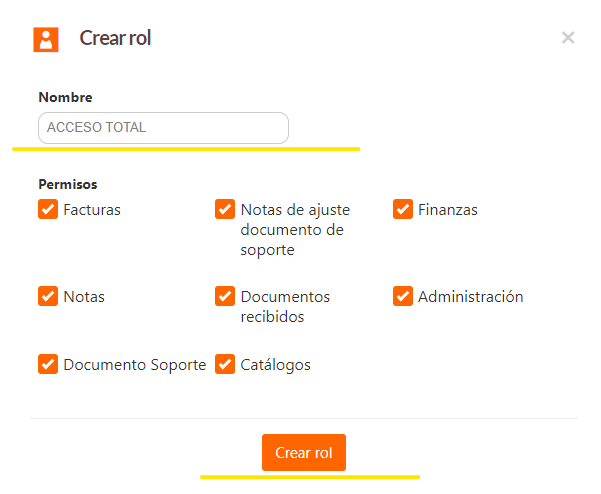Click the Documentos recibidos label text
The width and height of the screenshot is (601, 494).
(285, 307)
